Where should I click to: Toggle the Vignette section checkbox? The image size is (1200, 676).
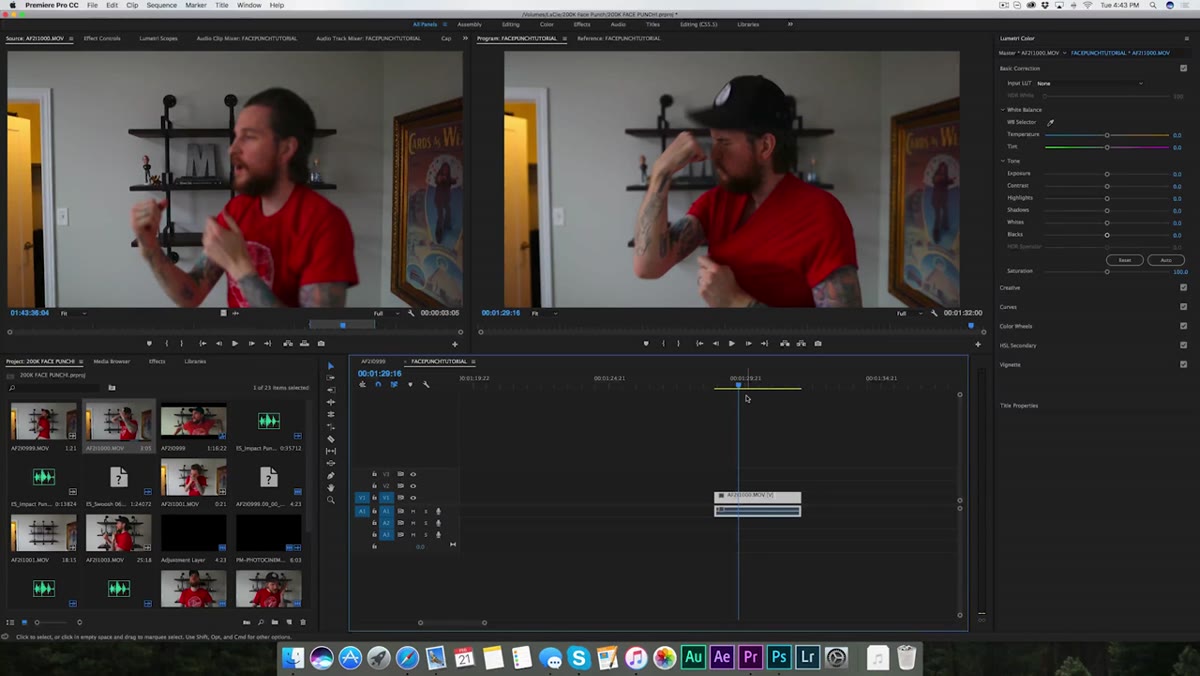[1184, 364]
